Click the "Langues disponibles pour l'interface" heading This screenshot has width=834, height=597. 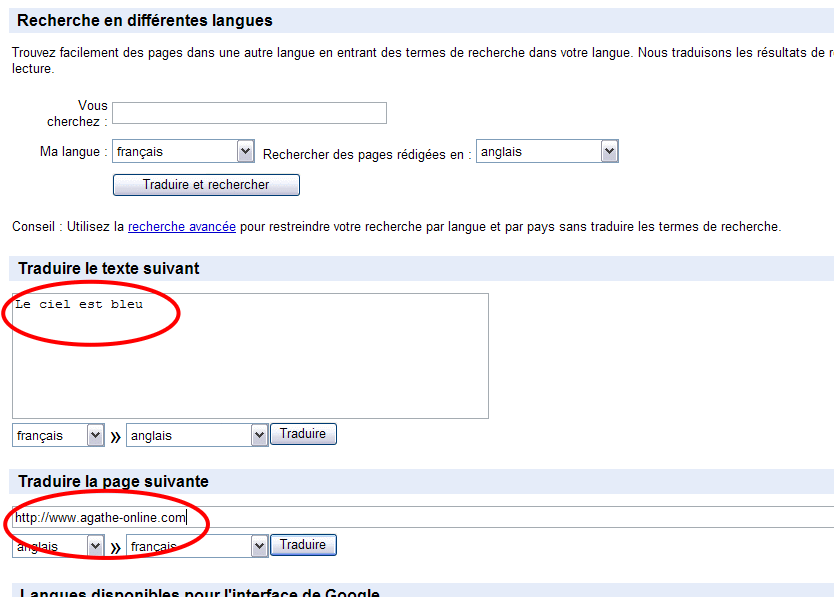[199, 592]
